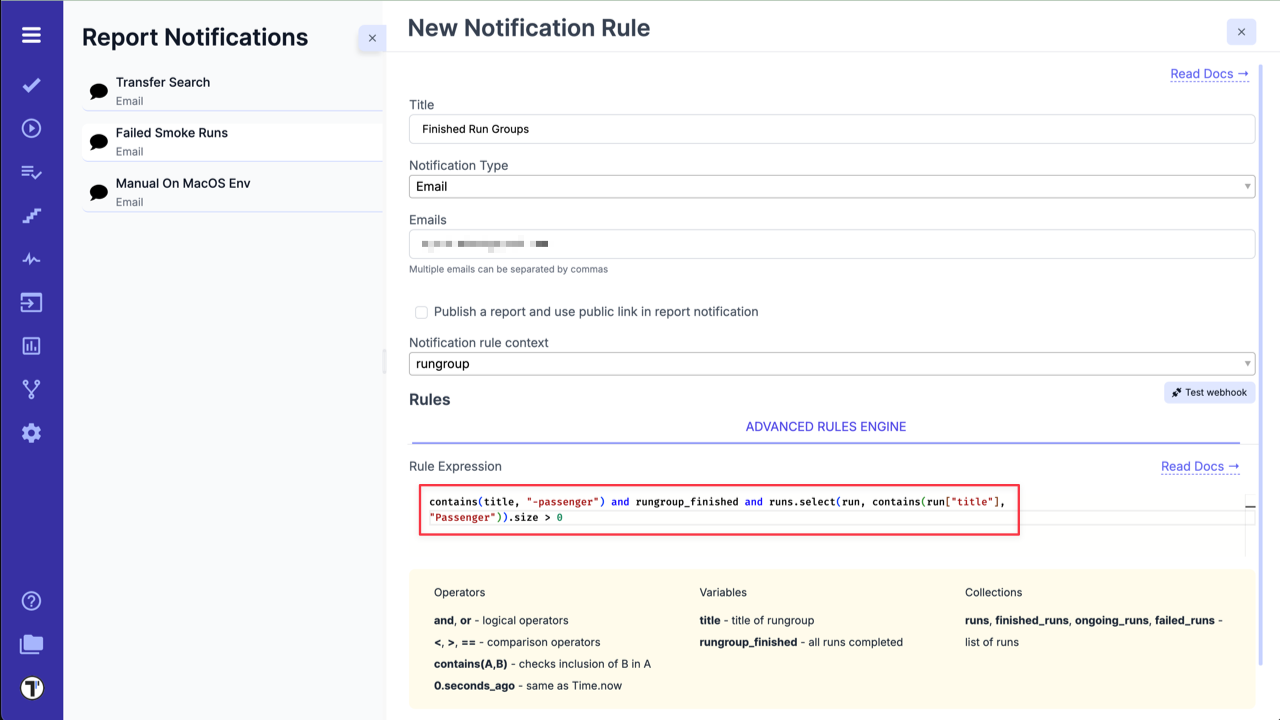Open Settings via the gear icon
The width and height of the screenshot is (1280, 720).
[31, 432]
